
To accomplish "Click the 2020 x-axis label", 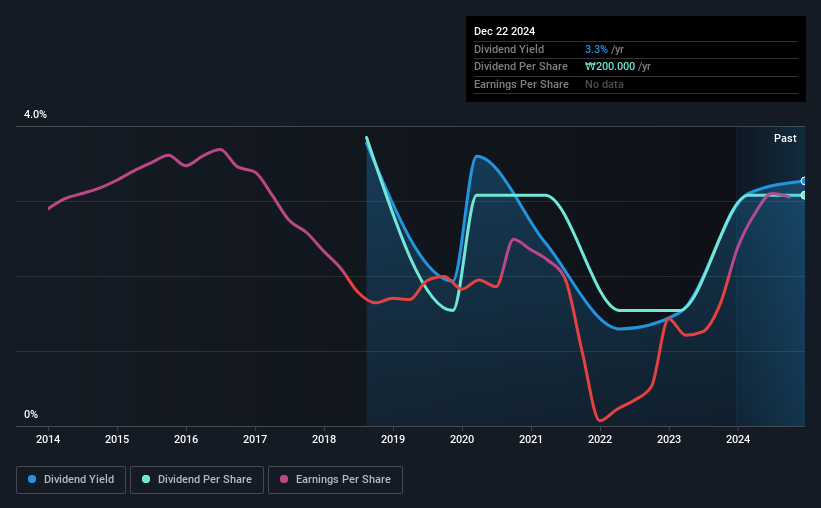I will pos(462,439).
